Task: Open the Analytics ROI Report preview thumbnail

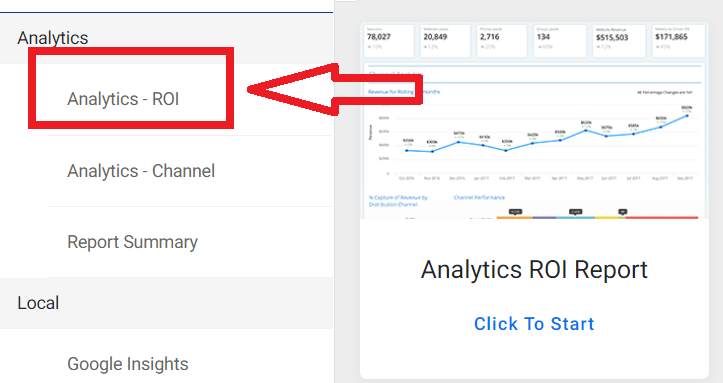Action: 534,120
